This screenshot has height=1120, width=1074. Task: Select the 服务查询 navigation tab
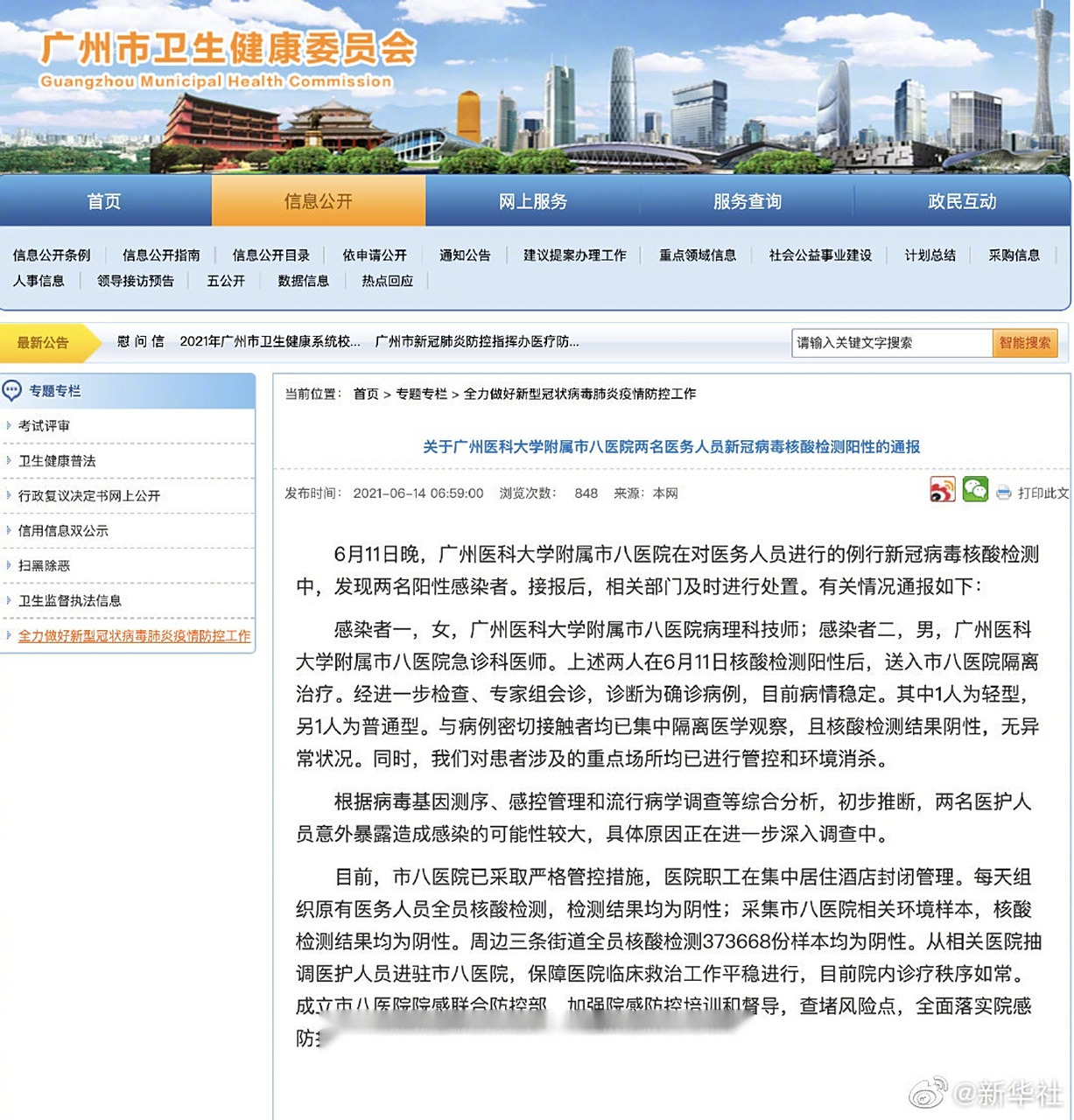745,200
